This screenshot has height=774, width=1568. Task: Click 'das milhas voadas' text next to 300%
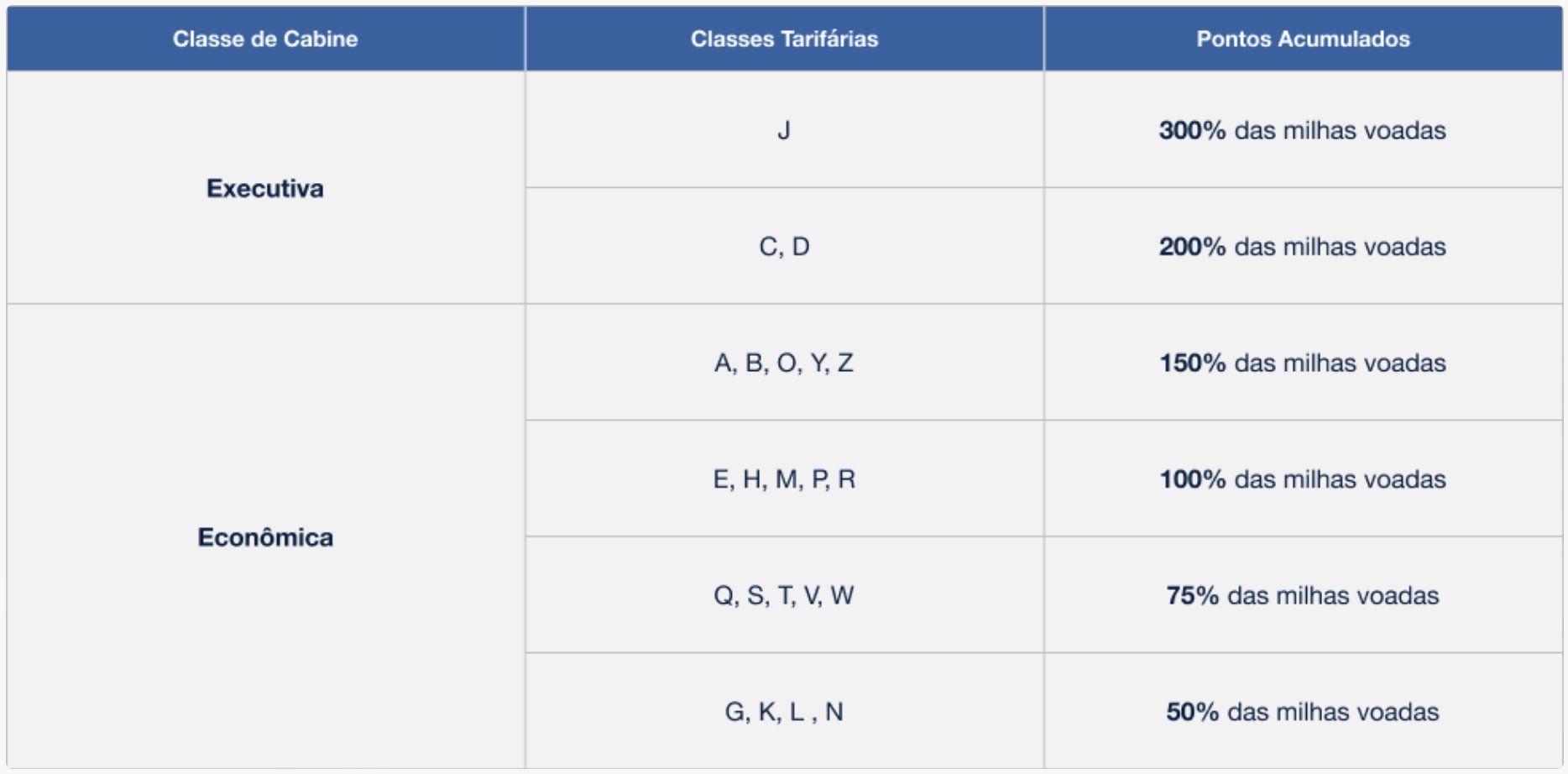(1340, 130)
